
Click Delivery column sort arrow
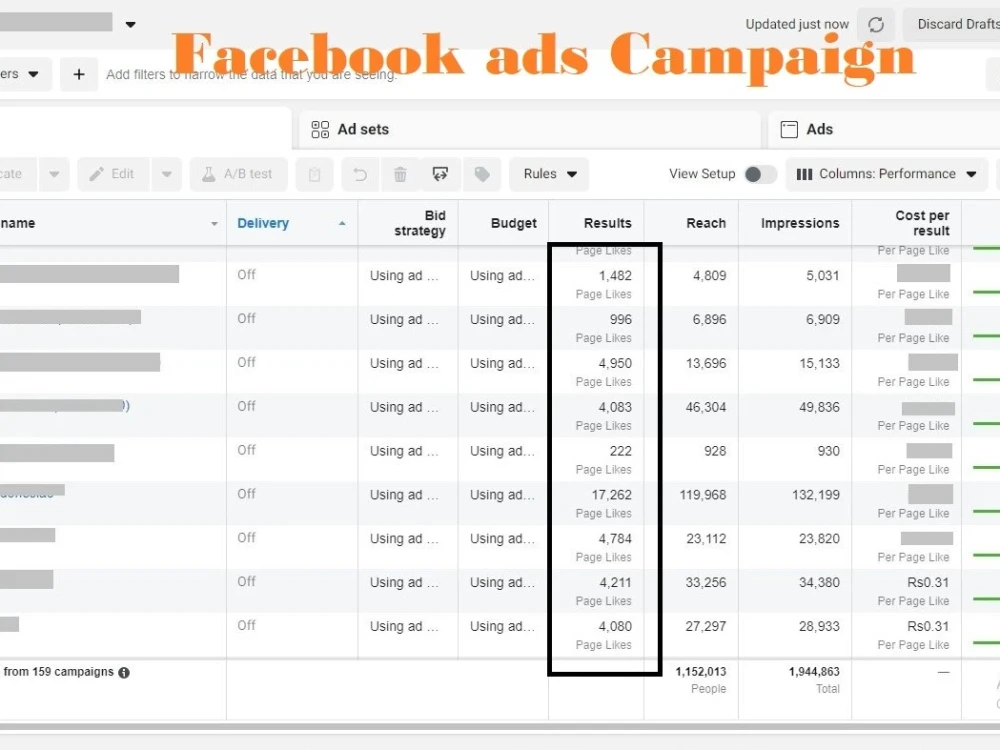coord(342,223)
